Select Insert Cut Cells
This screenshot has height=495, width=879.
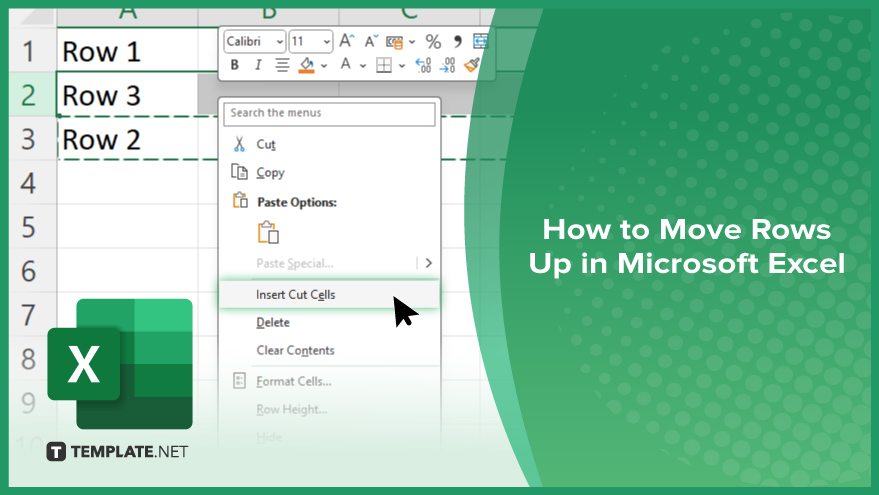[329, 294]
